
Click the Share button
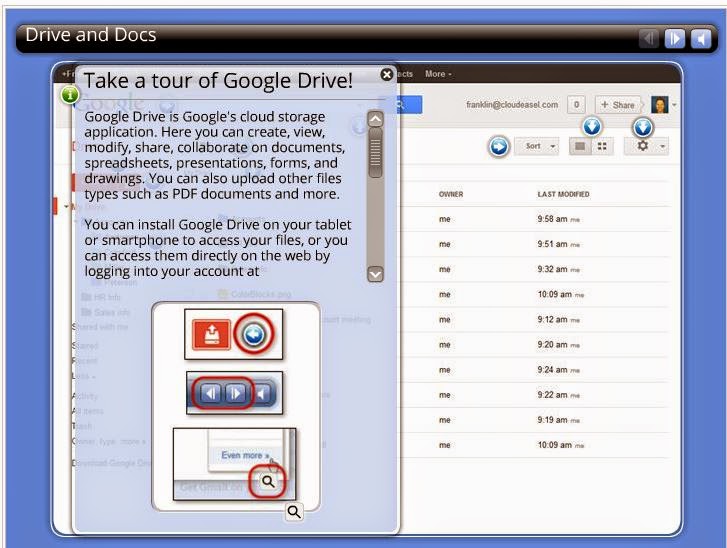click(x=618, y=105)
